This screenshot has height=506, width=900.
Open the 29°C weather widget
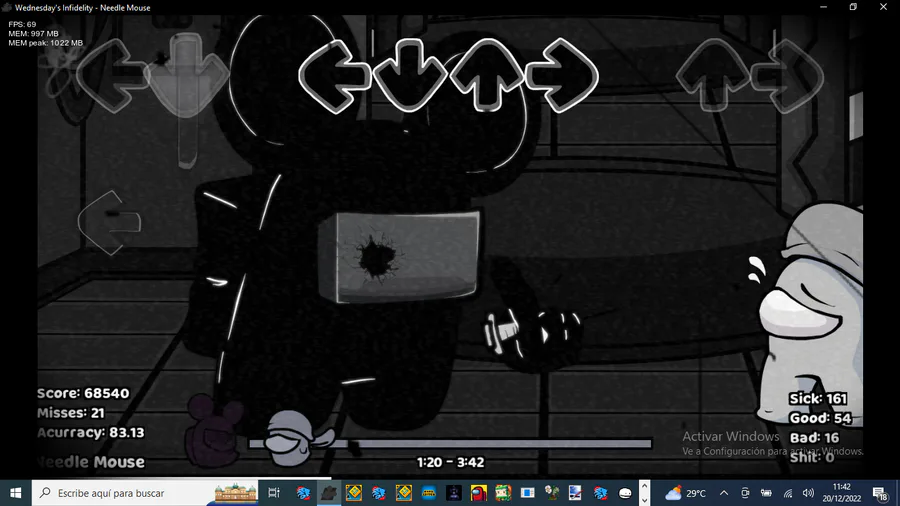point(685,493)
